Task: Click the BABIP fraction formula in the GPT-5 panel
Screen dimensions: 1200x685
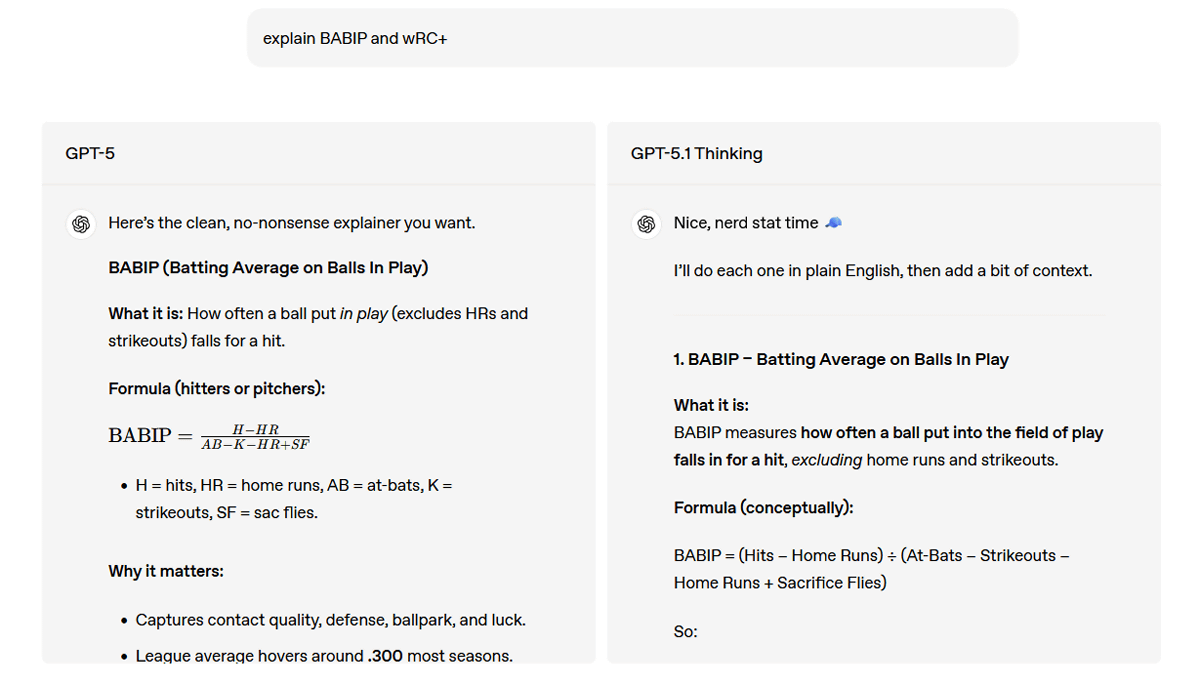Action: click(209, 436)
